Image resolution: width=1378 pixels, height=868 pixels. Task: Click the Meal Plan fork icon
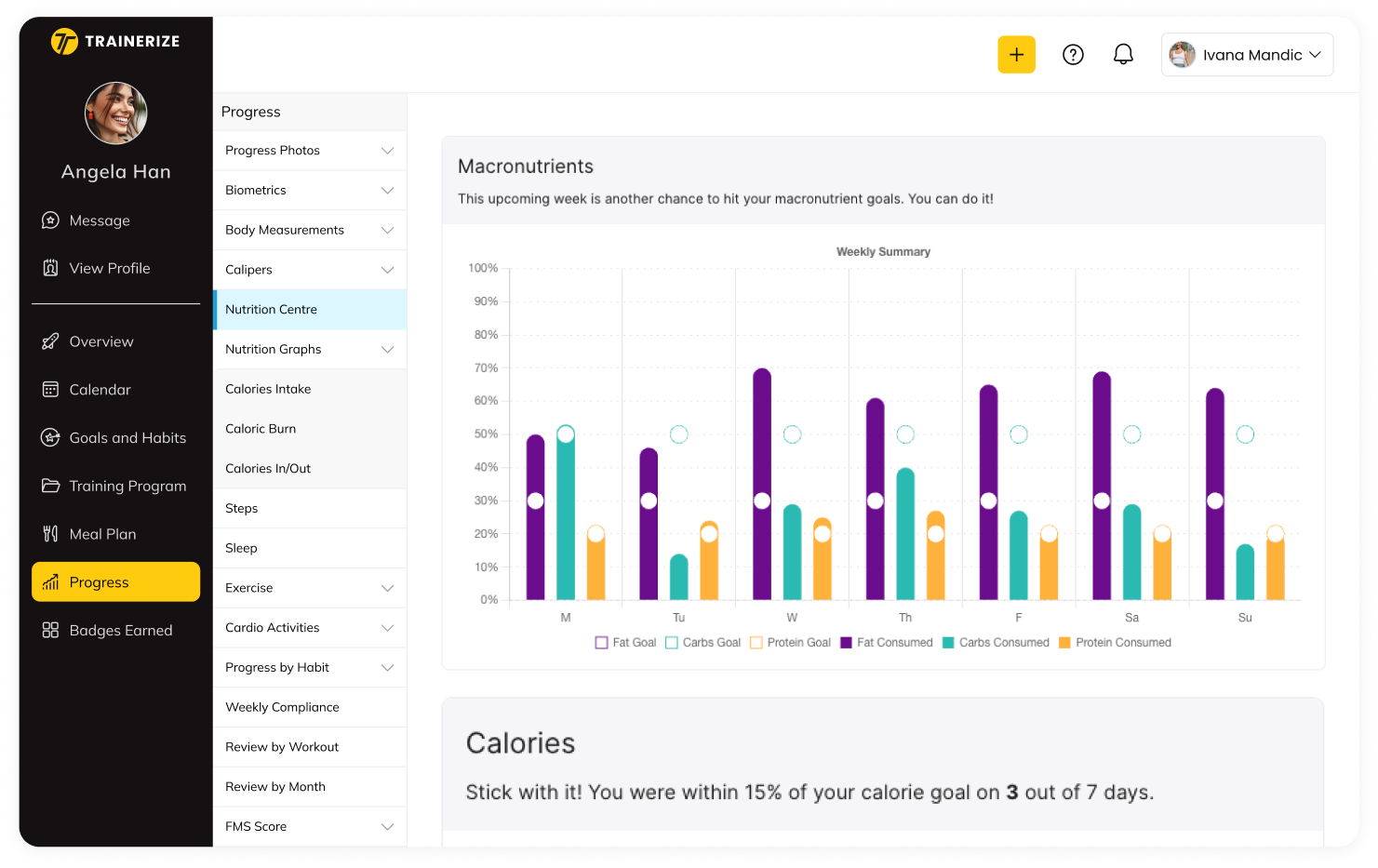tap(50, 534)
